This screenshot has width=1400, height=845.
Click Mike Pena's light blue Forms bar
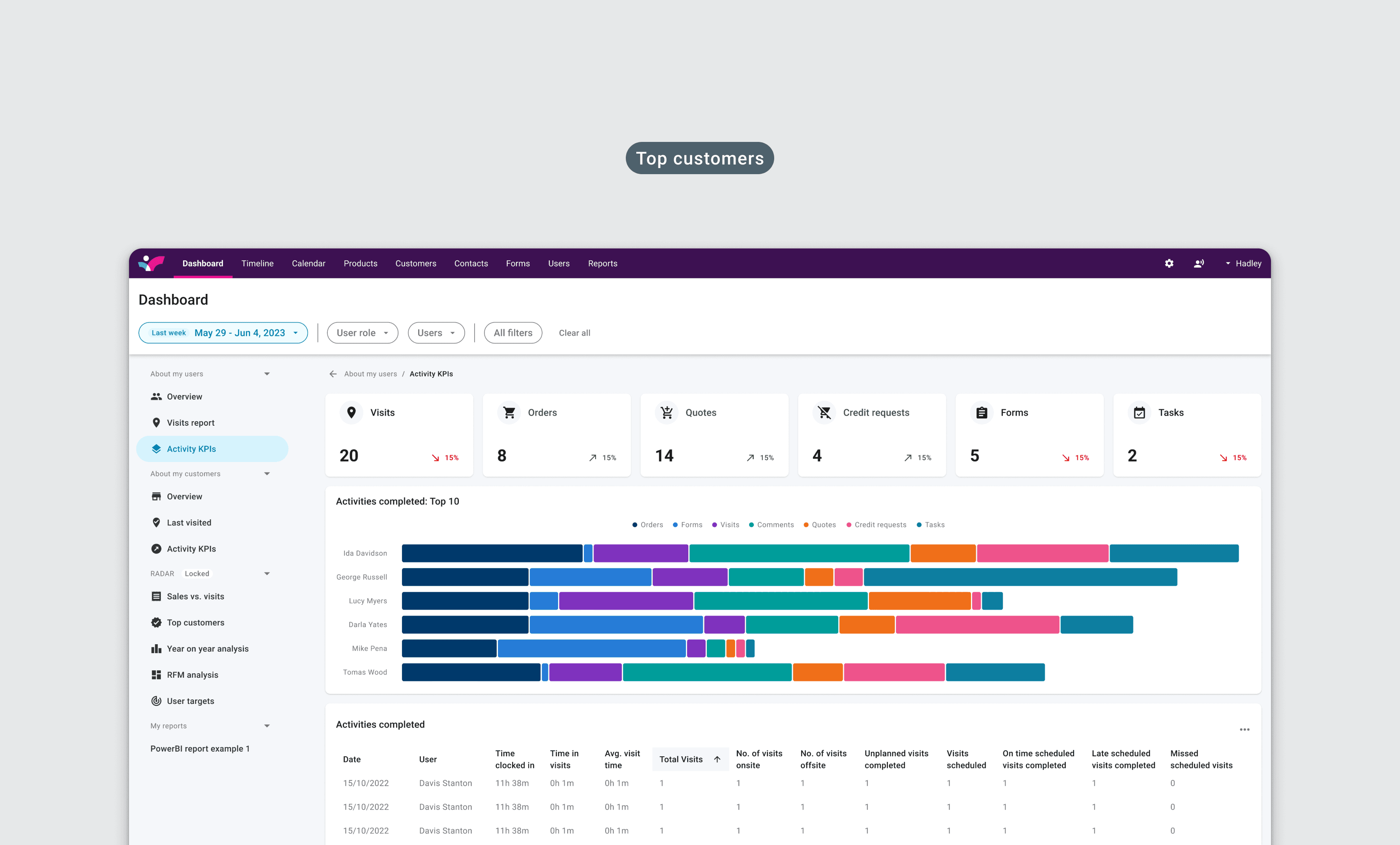click(x=592, y=648)
